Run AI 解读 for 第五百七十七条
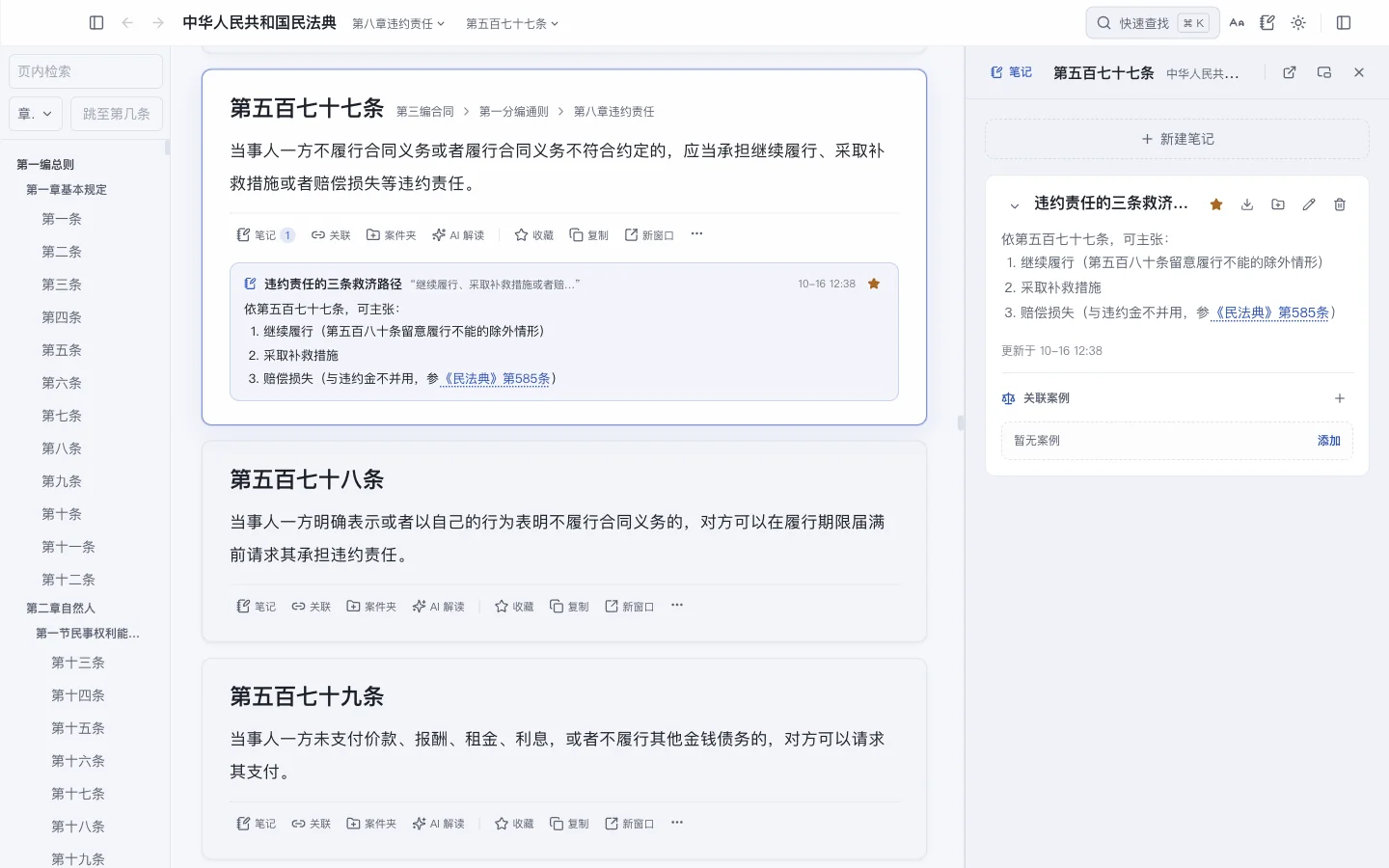The image size is (1389, 868). 458,235
